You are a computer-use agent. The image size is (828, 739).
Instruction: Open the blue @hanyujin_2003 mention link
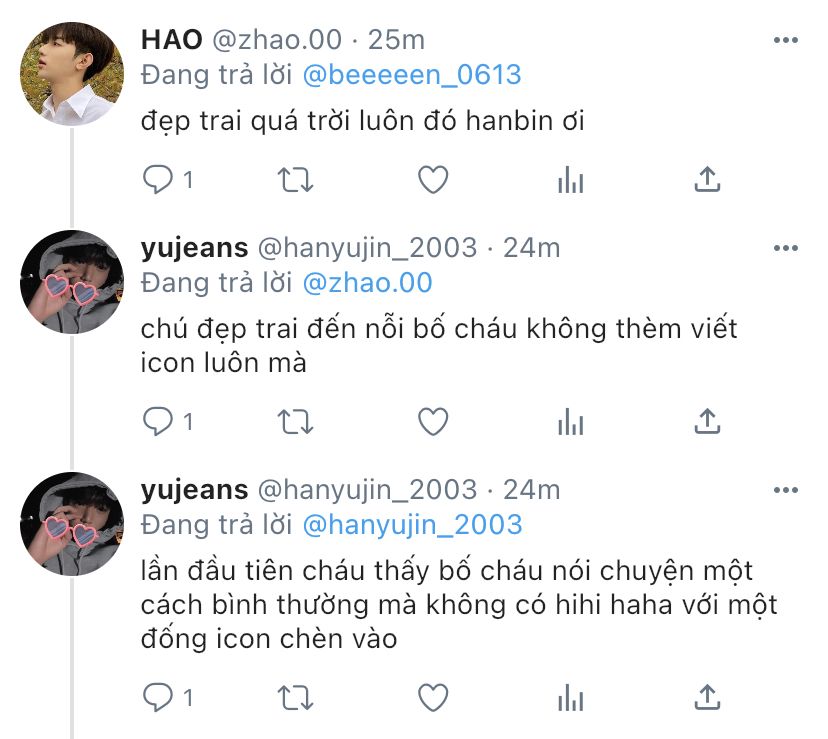pos(412,525)
